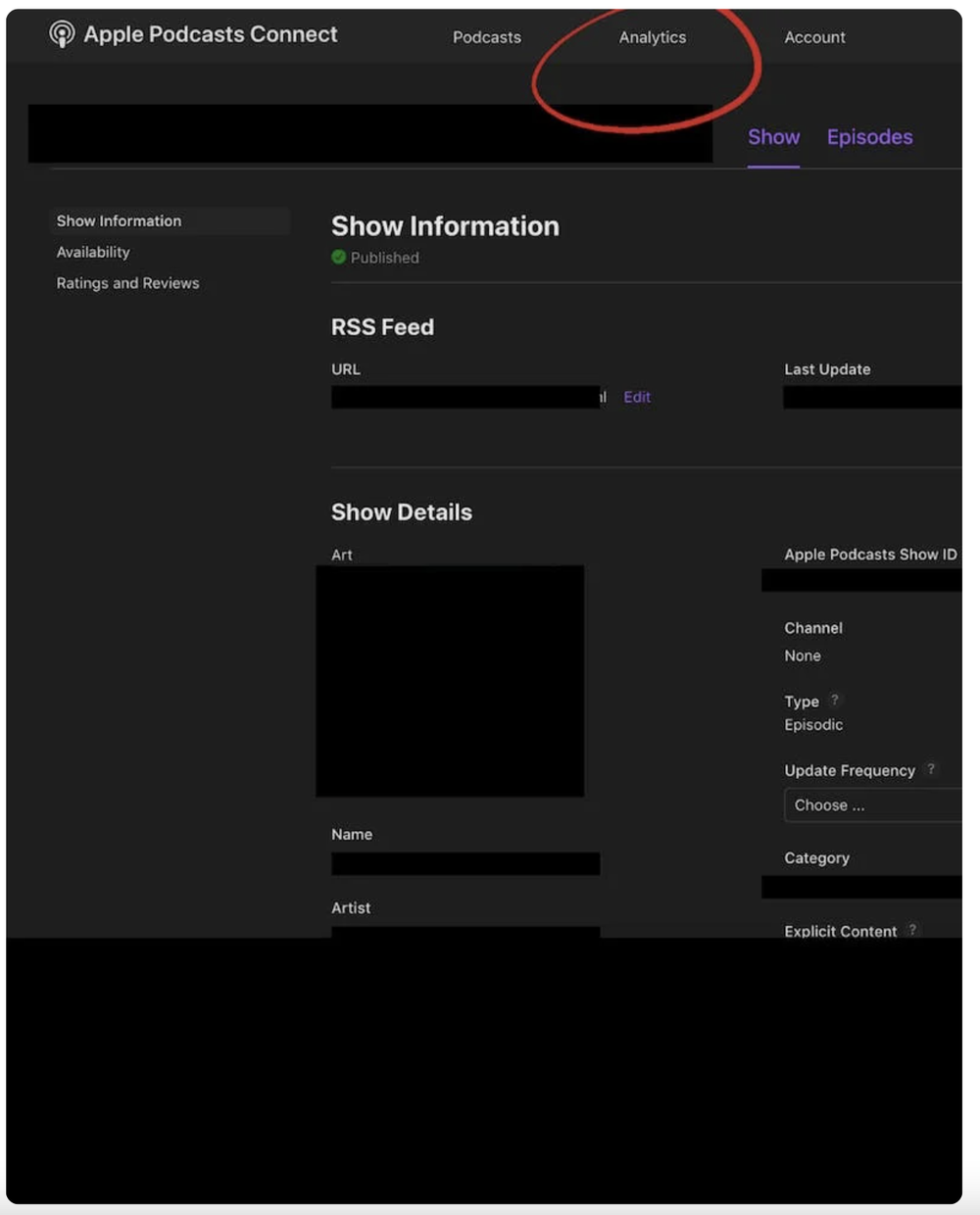Edit the RSS feed URL
This screenshot has height=1215, width=980.
(637, 397)
